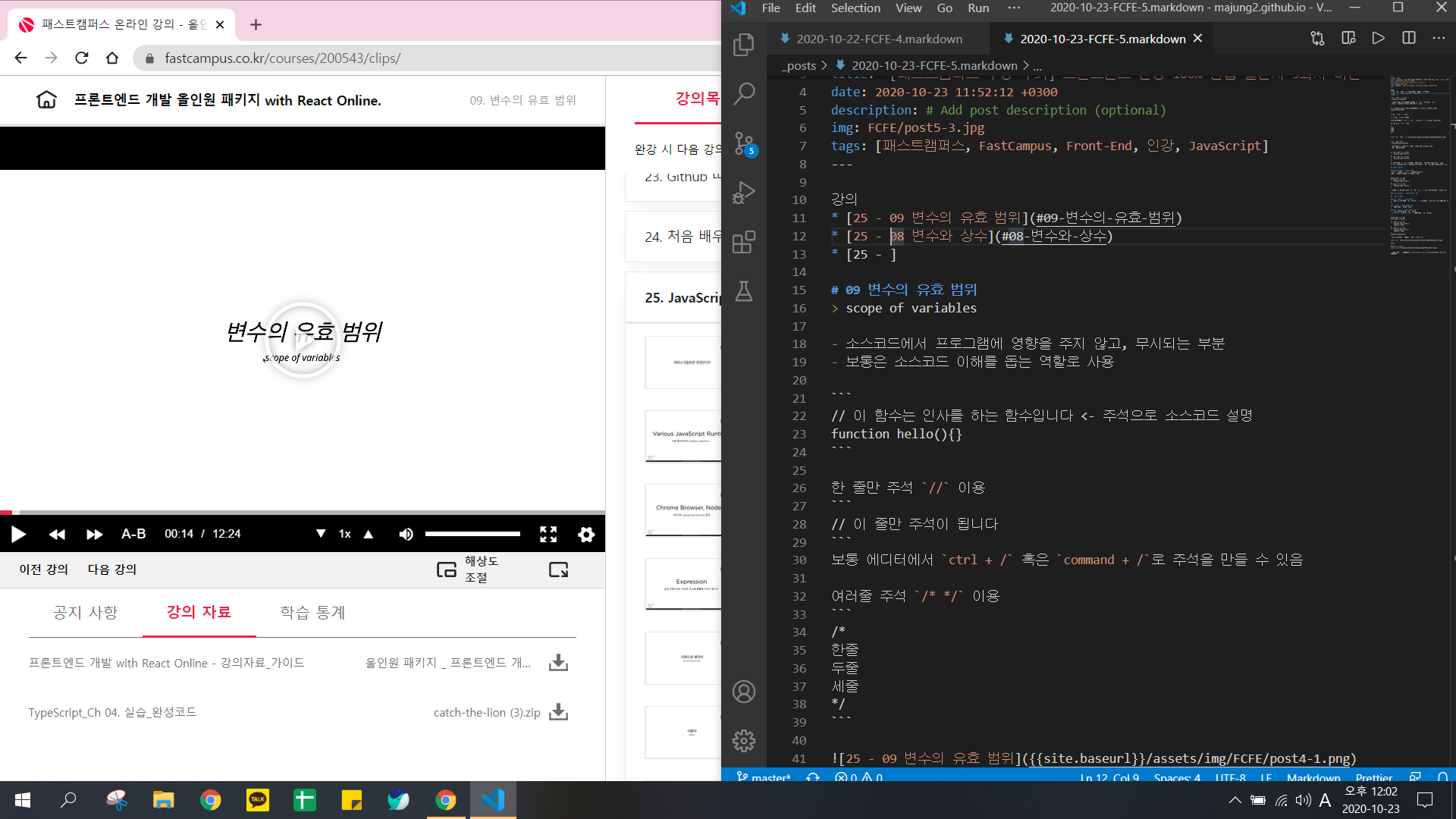Toggle picture-in-picture pop-out icon
This screenshot has height=819, width=1456.
[559, 570]
